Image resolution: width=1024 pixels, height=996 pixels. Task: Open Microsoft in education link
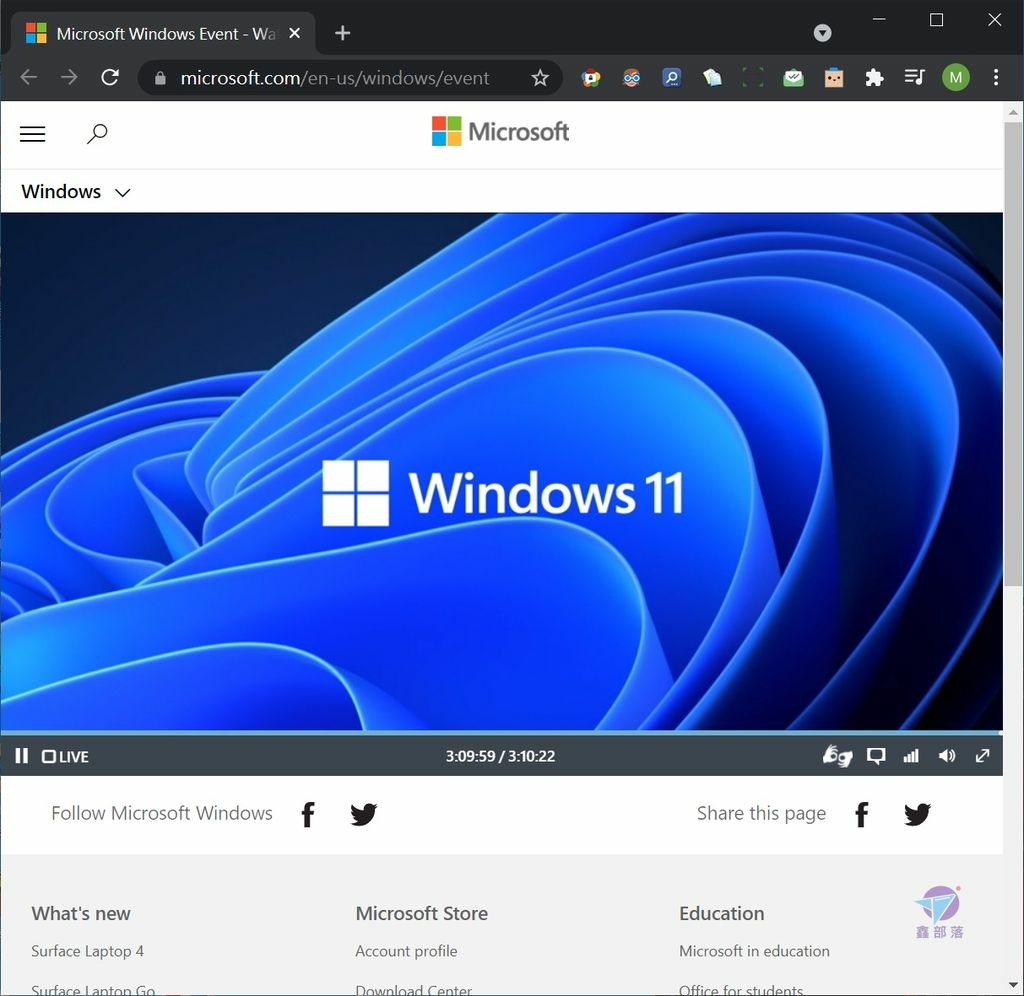point(754,951)
